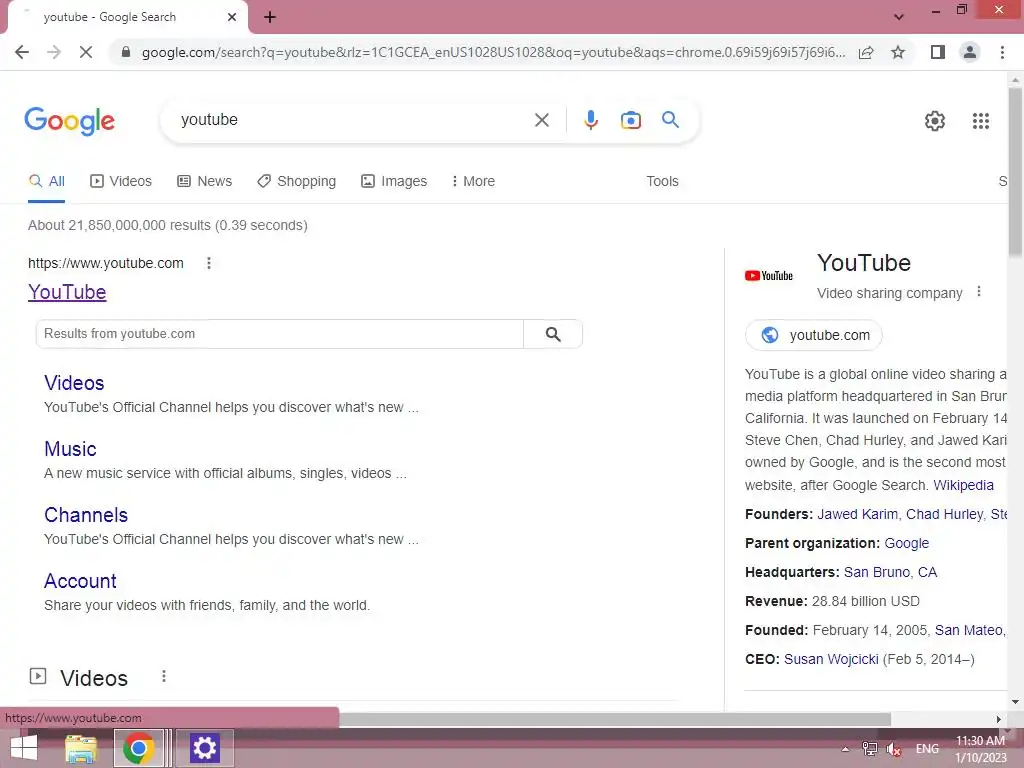Screen dimensions: 1024x768
Task: Open the Channels sitelink
Action: click(x=86, y=515)
